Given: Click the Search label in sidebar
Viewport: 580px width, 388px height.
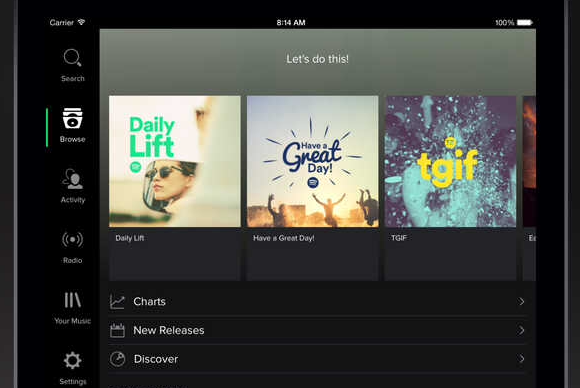Looking at the screenshot, I should [73, 78].
